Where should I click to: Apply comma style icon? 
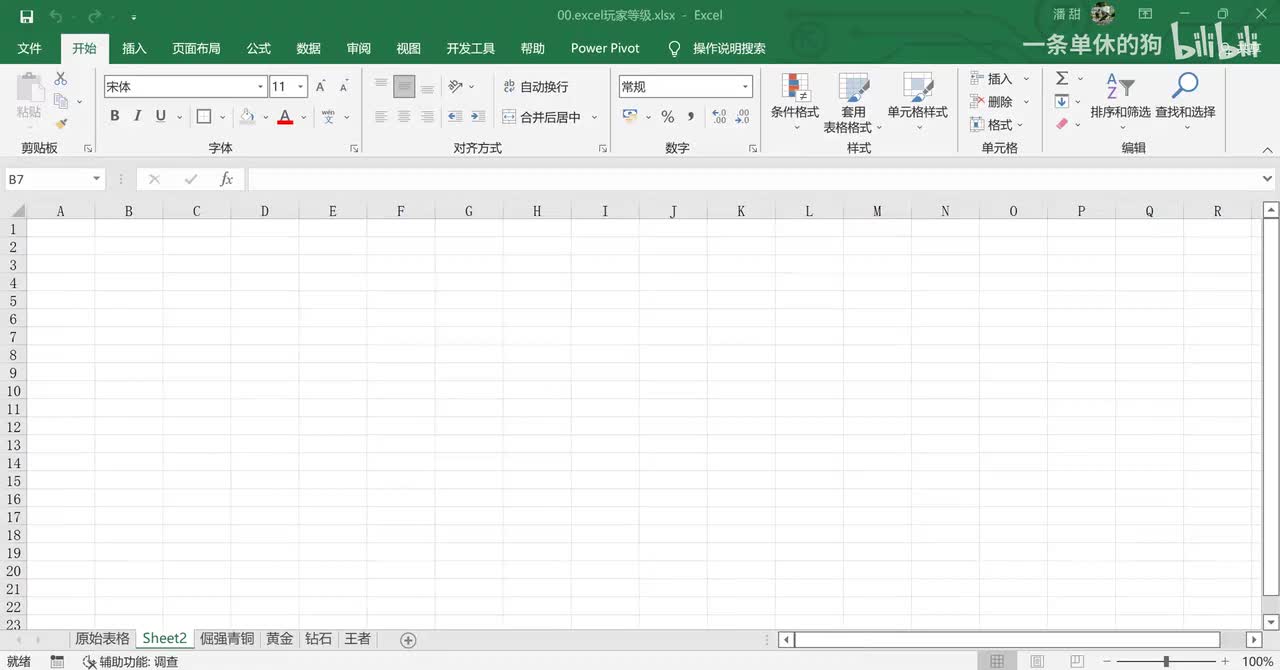coord(691,117)
